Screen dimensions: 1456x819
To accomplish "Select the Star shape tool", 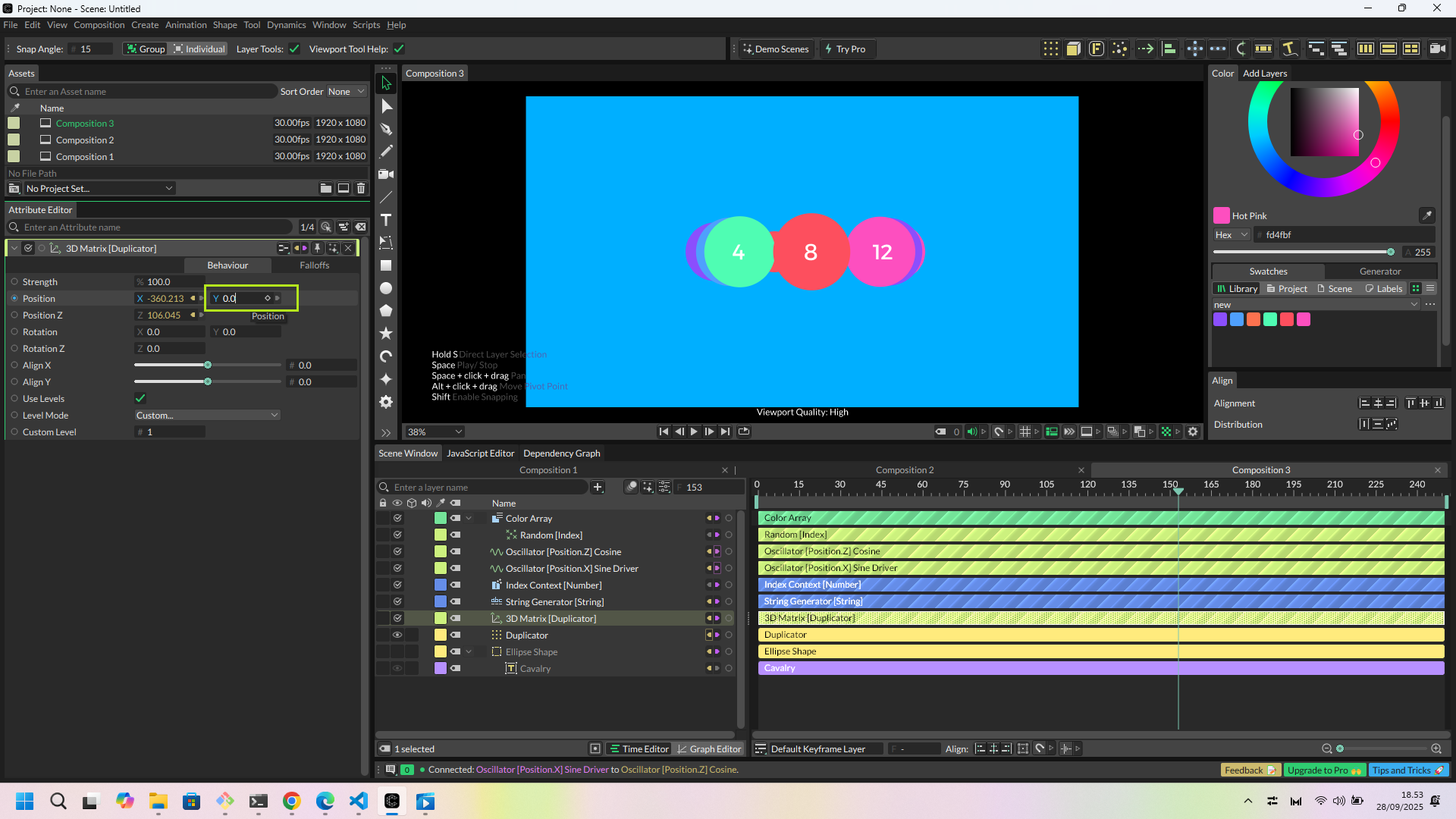I will point(386,334).
